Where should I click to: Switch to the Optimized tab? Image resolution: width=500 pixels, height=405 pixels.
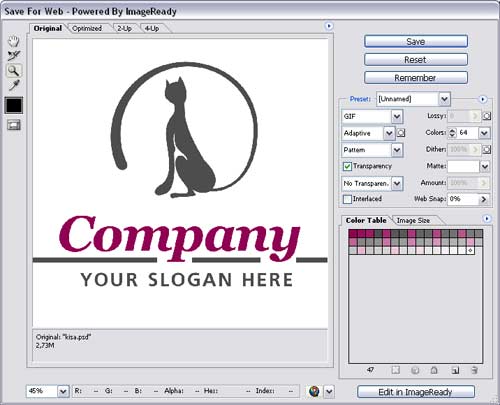coord(87,29)
